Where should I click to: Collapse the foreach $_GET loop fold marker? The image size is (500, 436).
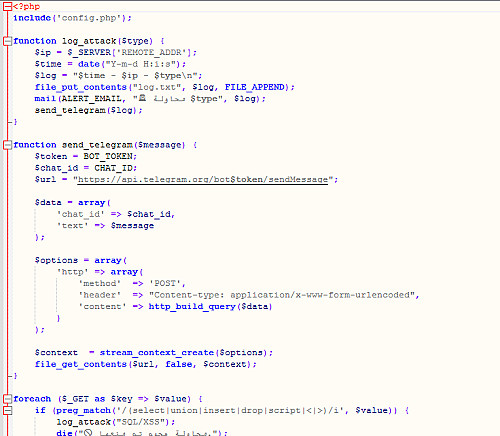7,399
